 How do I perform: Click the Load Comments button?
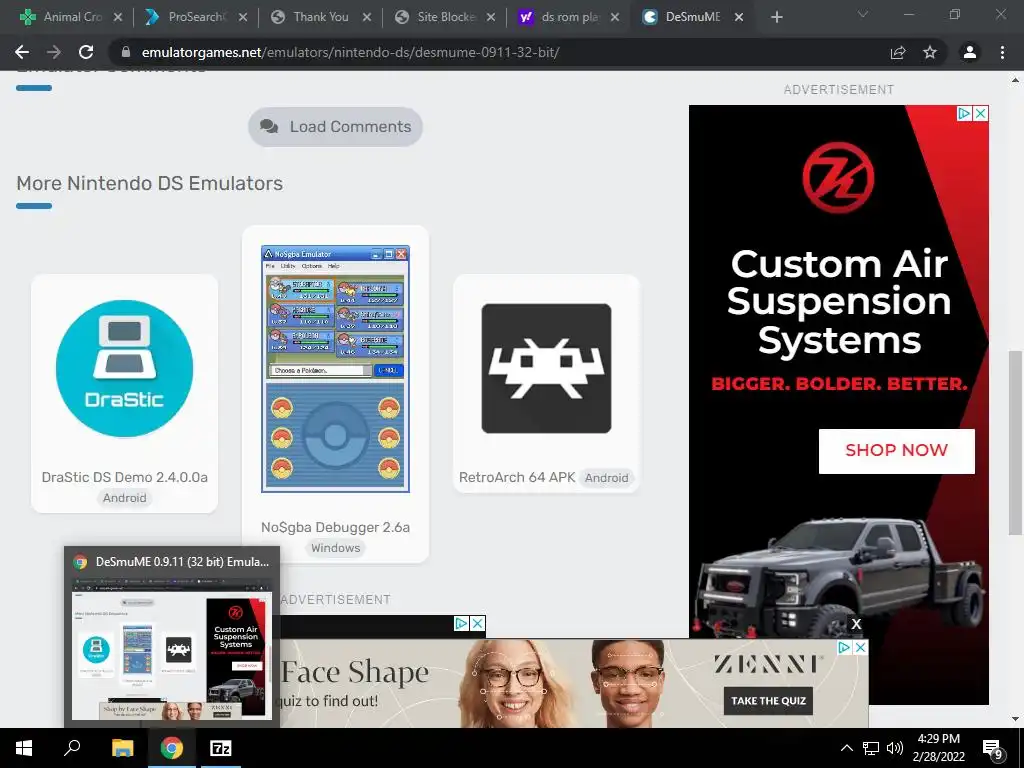335,127
